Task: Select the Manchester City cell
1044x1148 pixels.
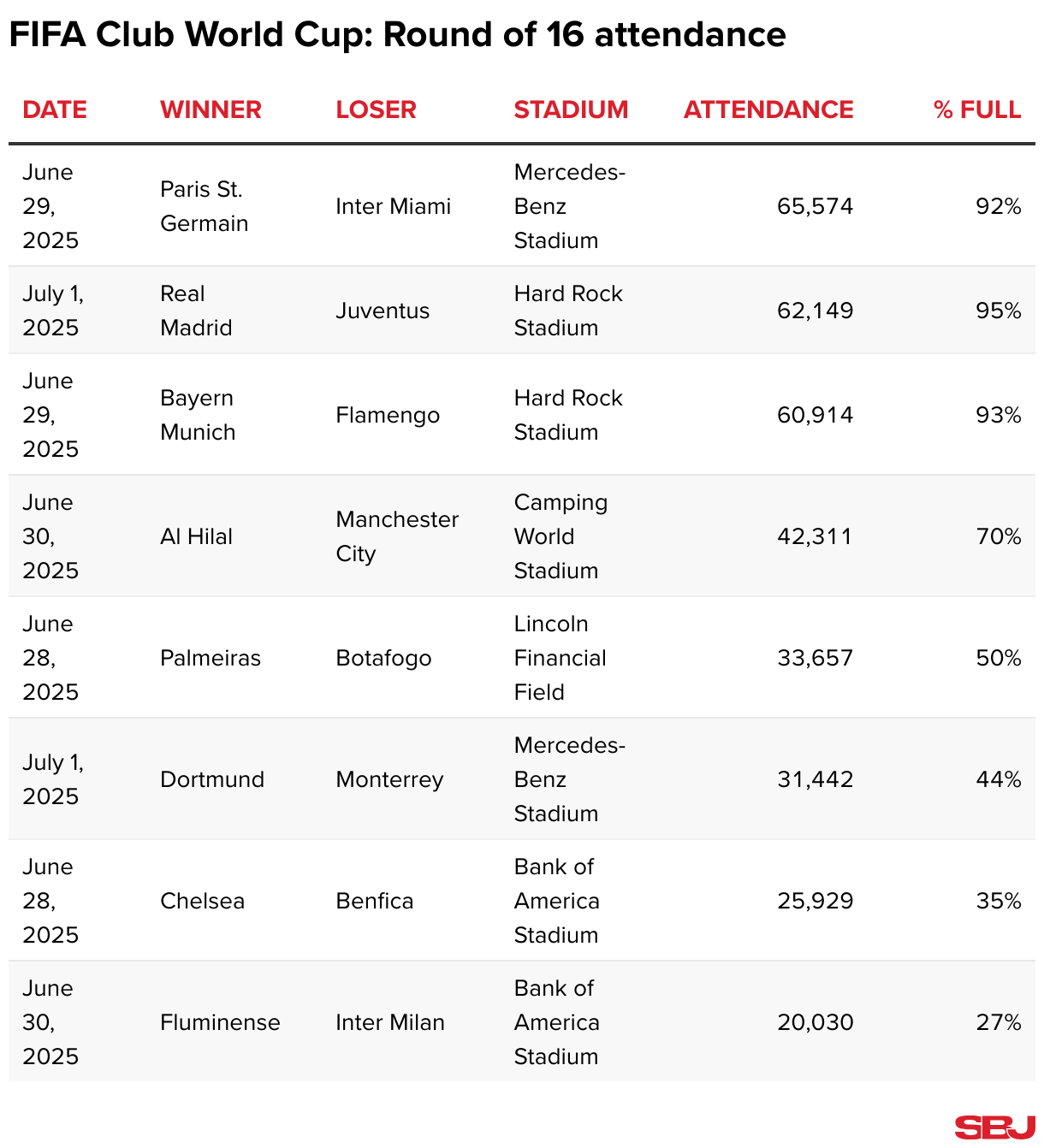Action: tap(397, 536)
